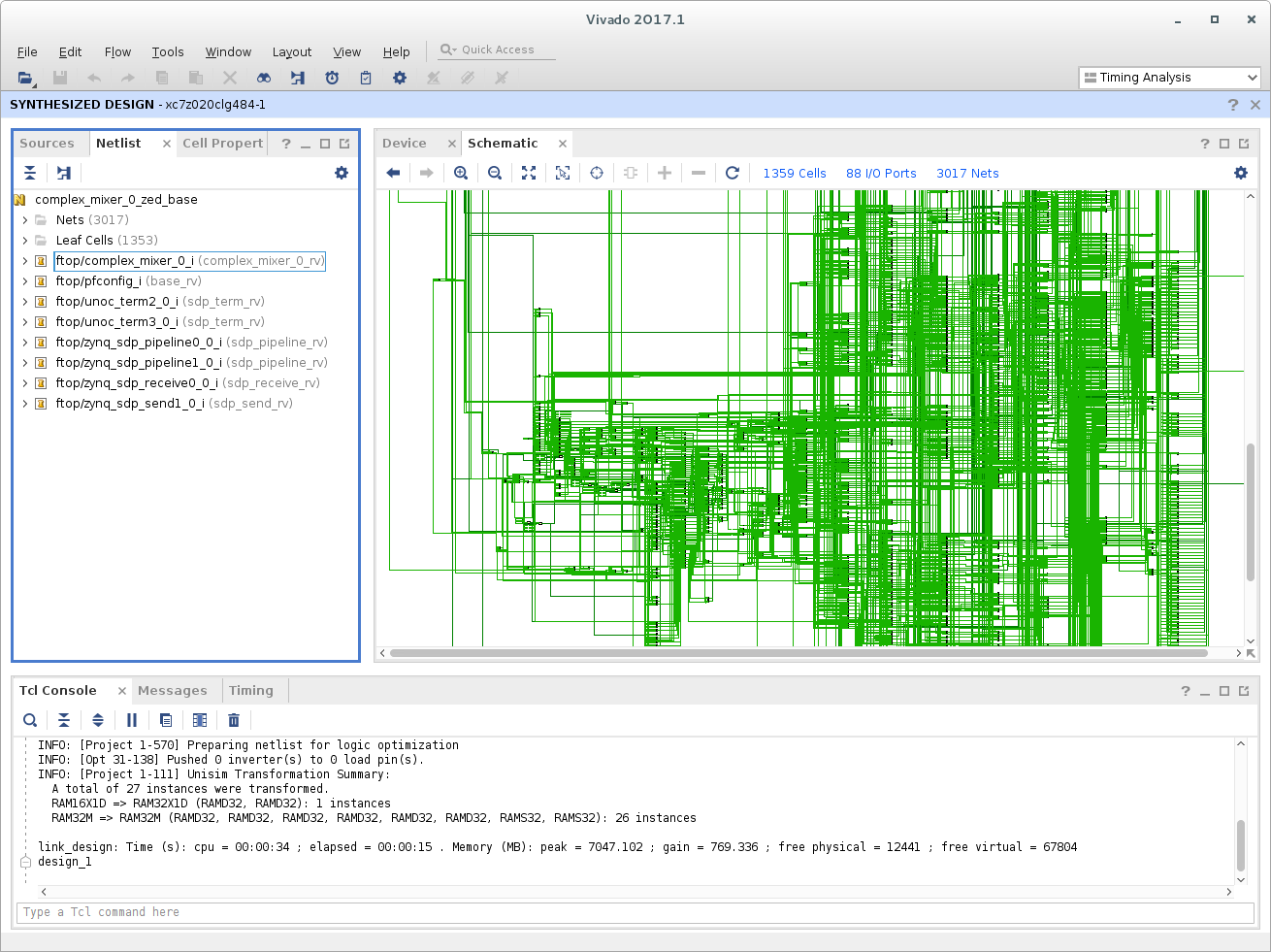Click the crosshair select-area icon
Viewport: 1271px width, 952px height.
(597, 173)
